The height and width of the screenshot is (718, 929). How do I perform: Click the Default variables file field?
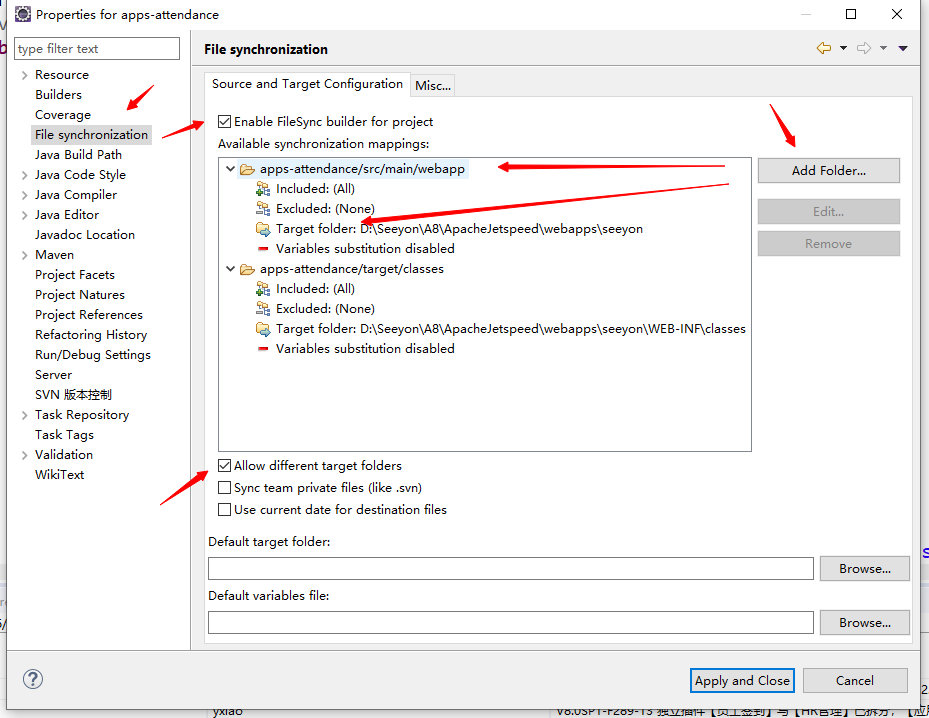(511, 623)
